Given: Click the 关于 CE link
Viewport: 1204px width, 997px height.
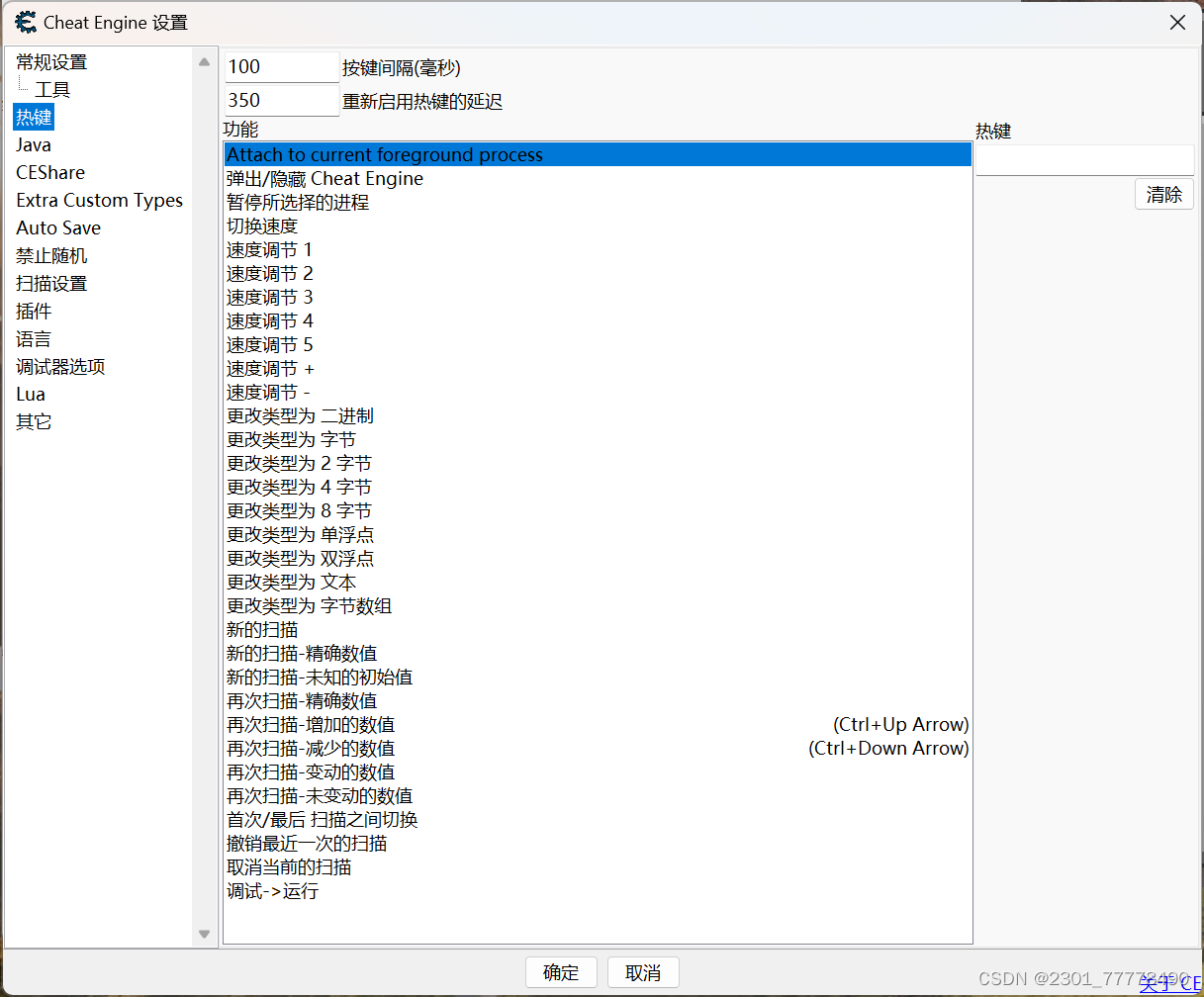Looking at the screenshot, I should point(1170,981).
